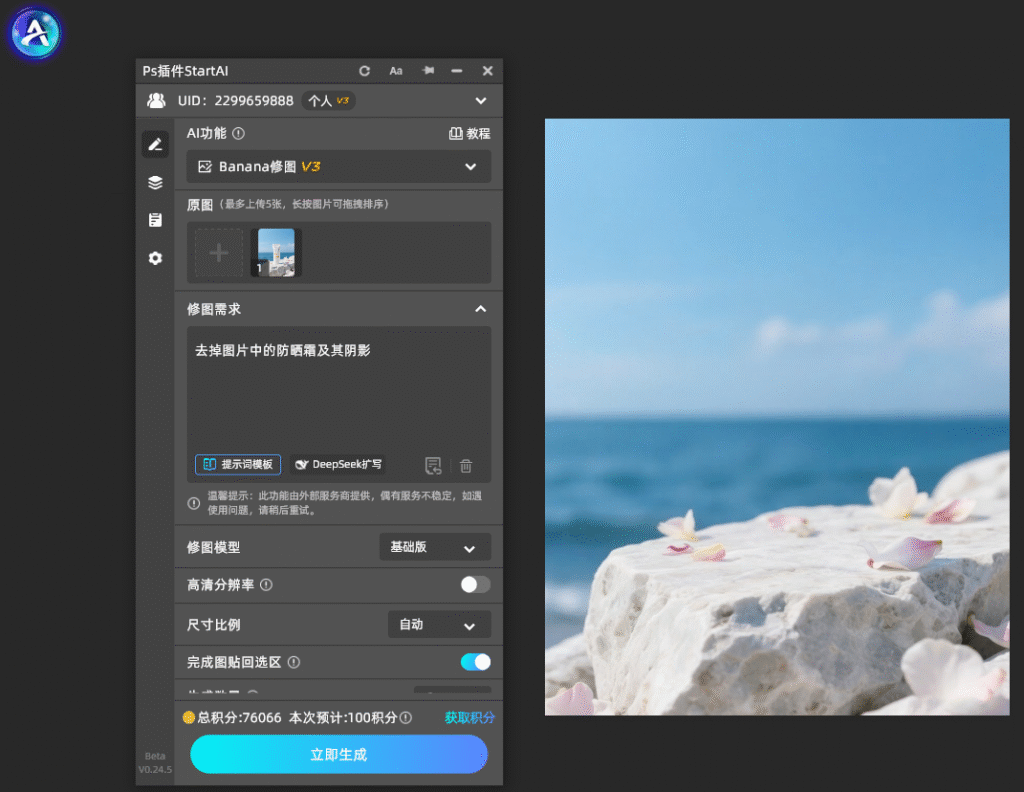1024x792 pixels.
Task: Click the info icon next to AI功能
Action: tap(238, 133)
